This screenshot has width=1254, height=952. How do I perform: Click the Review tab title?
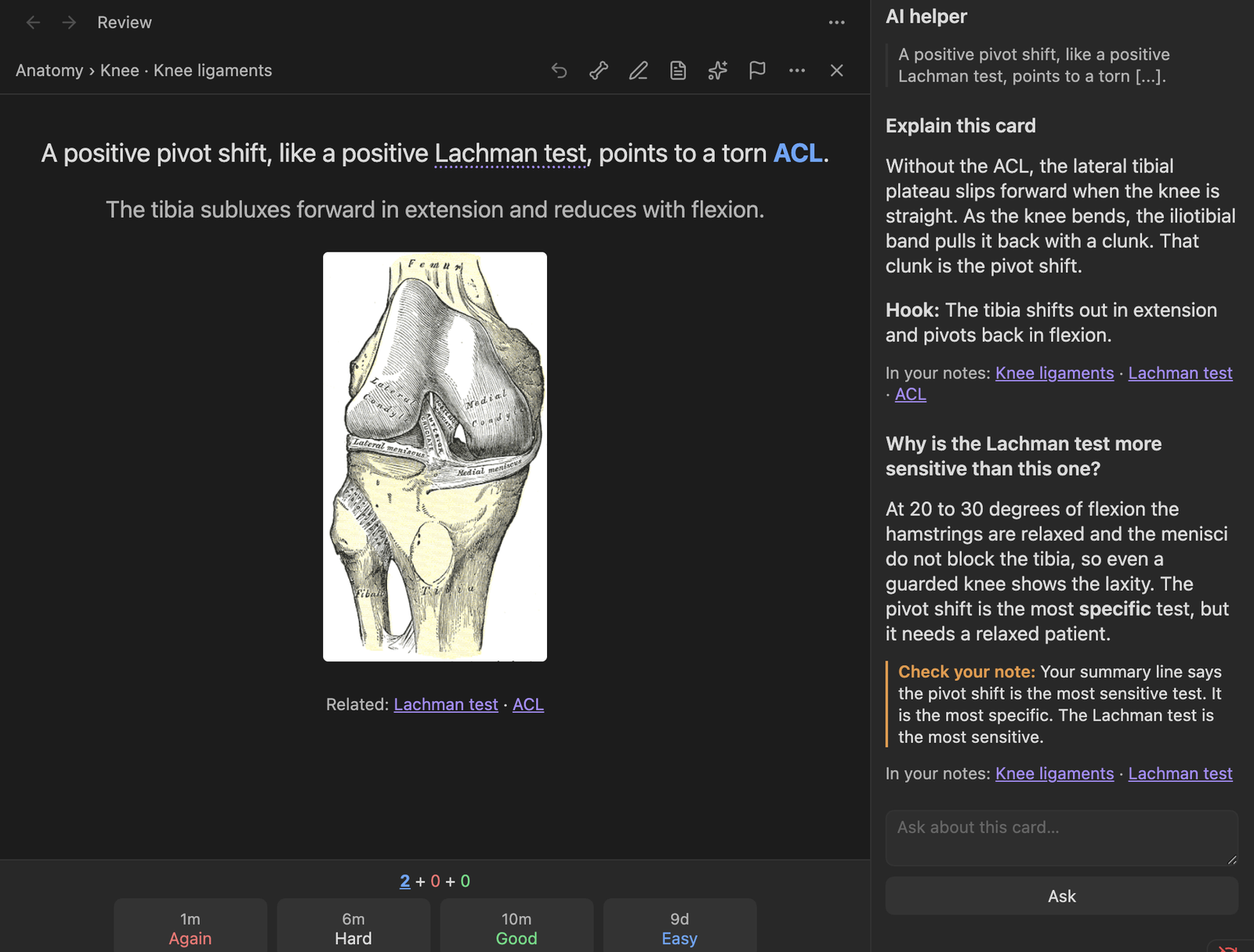point(124,23)
